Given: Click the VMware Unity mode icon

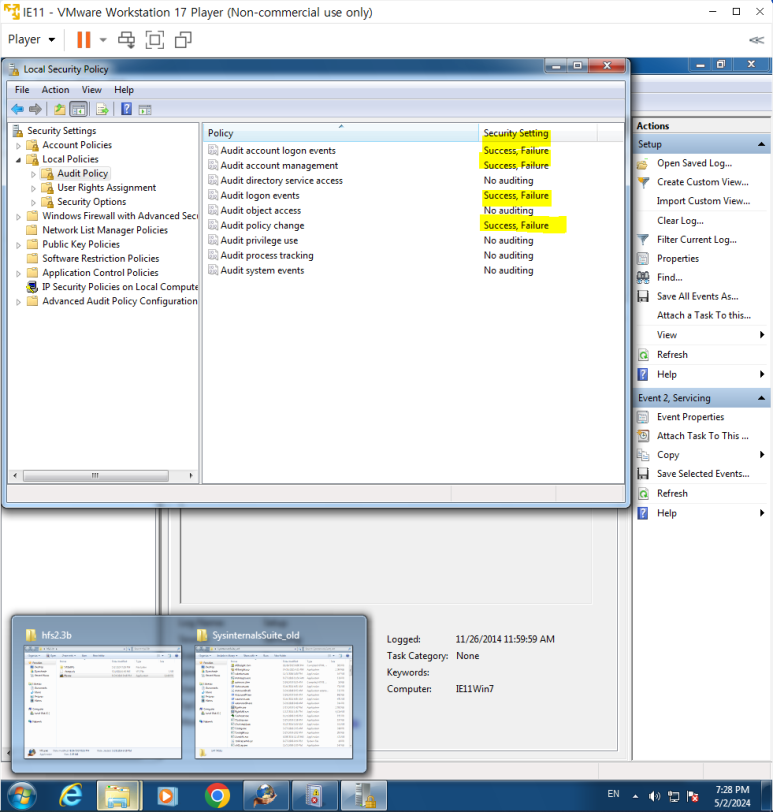Looking at the screenshot, I should coord(183,40).
